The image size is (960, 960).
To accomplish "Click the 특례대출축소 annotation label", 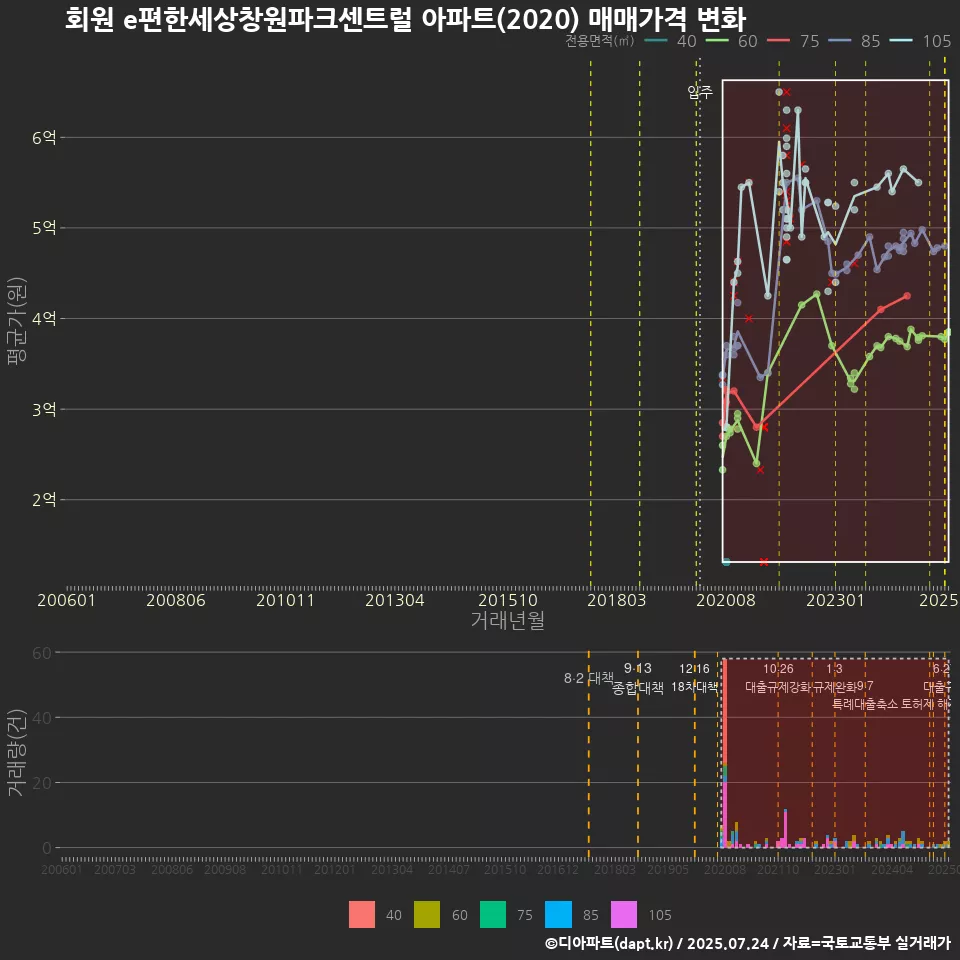I will tap(864, 704).
